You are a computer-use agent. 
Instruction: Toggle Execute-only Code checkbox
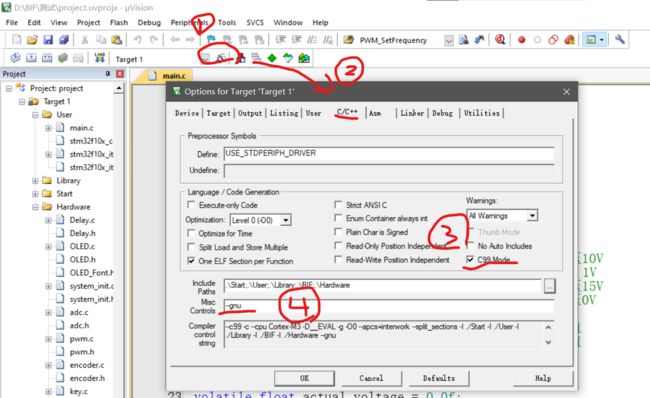(191, 205)
